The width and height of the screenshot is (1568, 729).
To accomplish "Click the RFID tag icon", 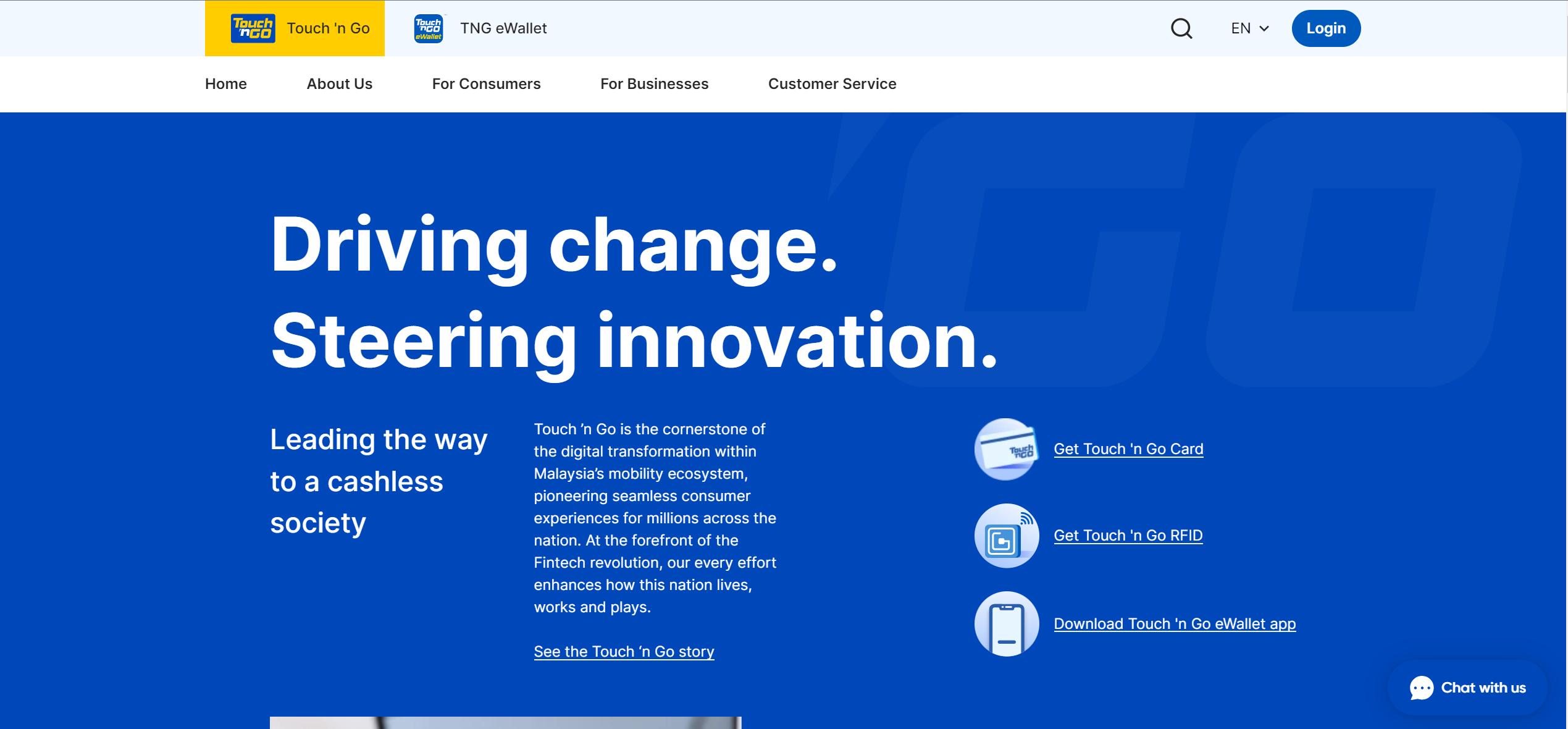I will [x=1007, y=536].
